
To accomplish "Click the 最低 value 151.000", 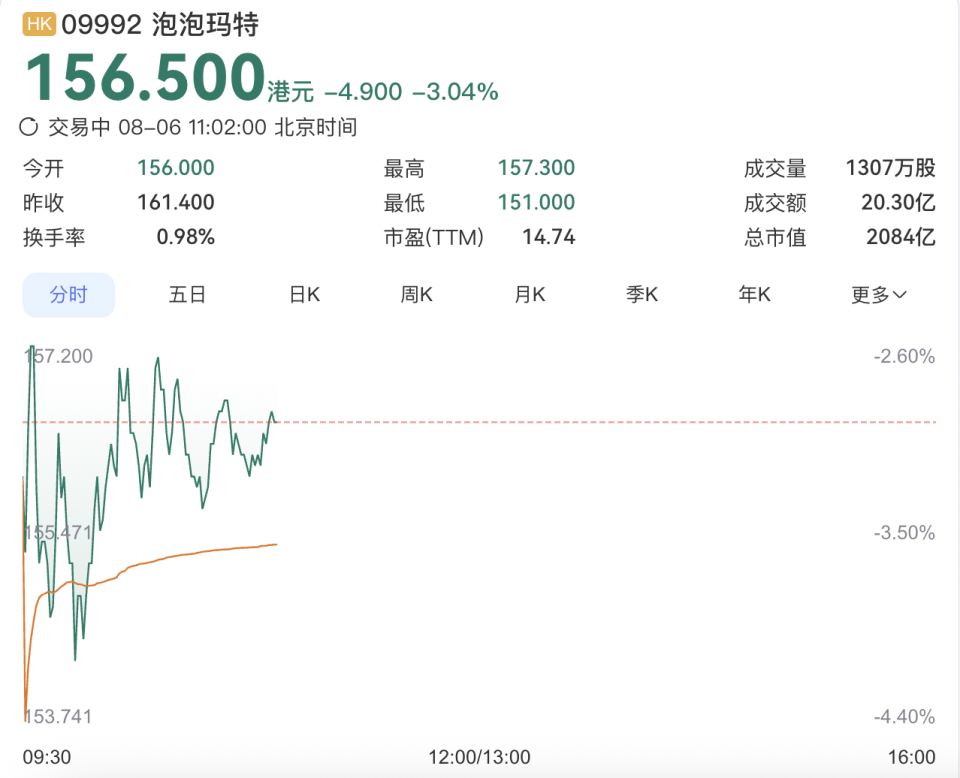I will pos(536,203).
